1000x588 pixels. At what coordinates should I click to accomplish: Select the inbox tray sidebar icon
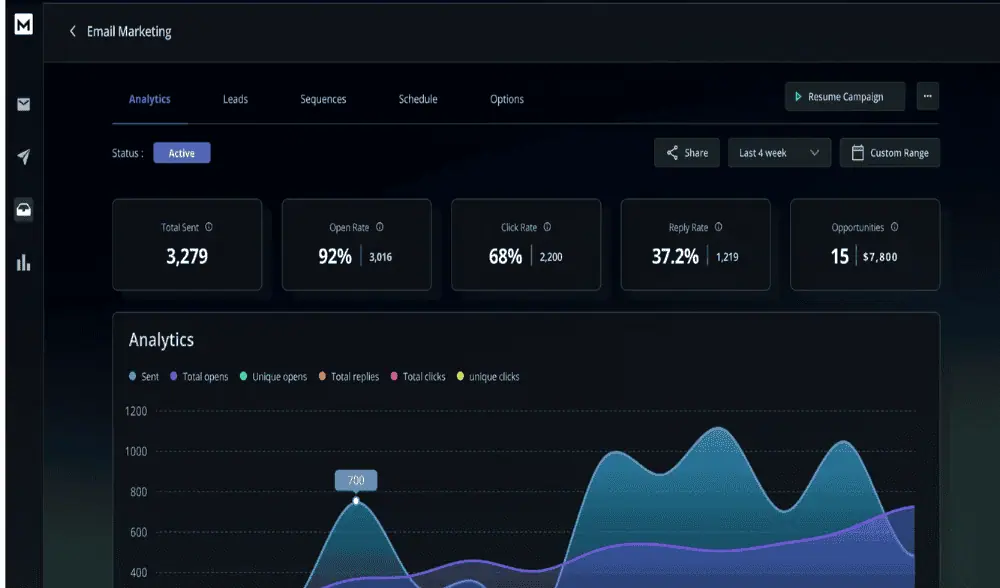[23, 210]
